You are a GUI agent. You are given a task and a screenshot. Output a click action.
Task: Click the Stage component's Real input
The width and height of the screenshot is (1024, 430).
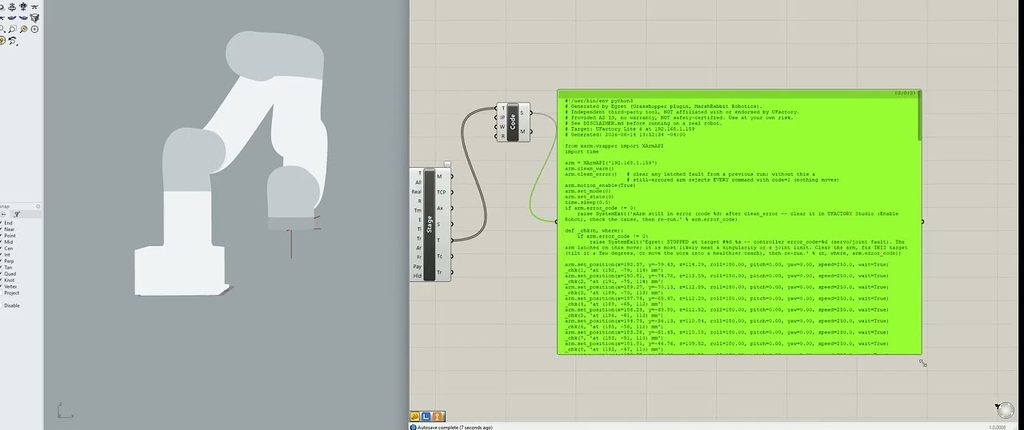click(x=416, y=191)
